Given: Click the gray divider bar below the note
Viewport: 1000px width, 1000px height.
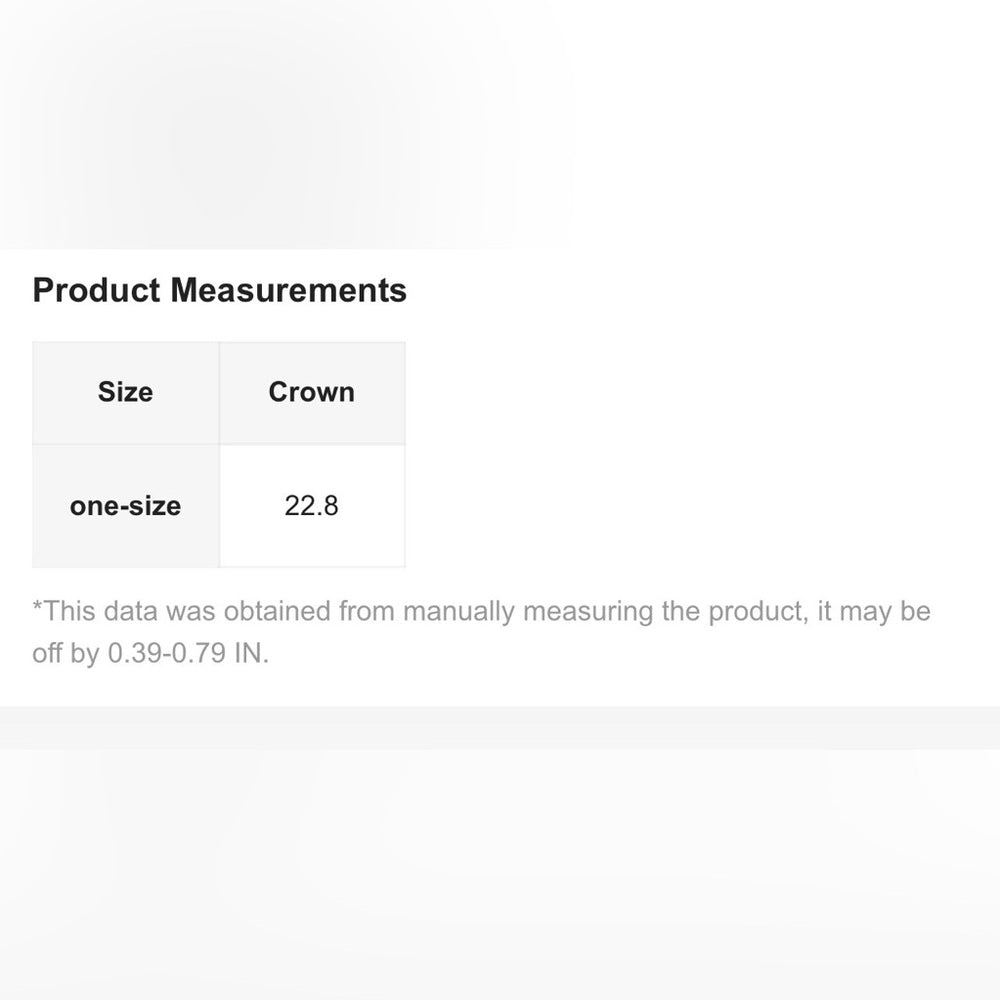Looking at the screenshot, I should (500, 727).
